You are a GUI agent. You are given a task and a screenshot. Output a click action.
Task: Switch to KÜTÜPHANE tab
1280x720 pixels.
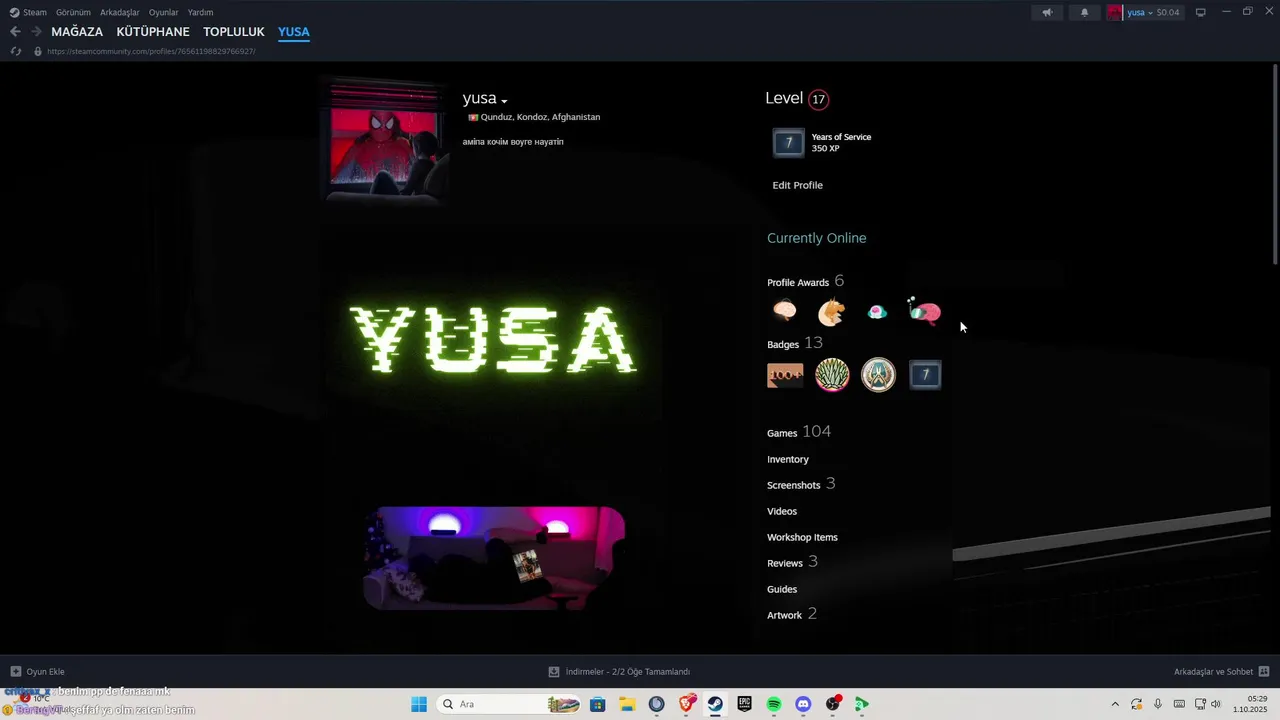(153, 32)
